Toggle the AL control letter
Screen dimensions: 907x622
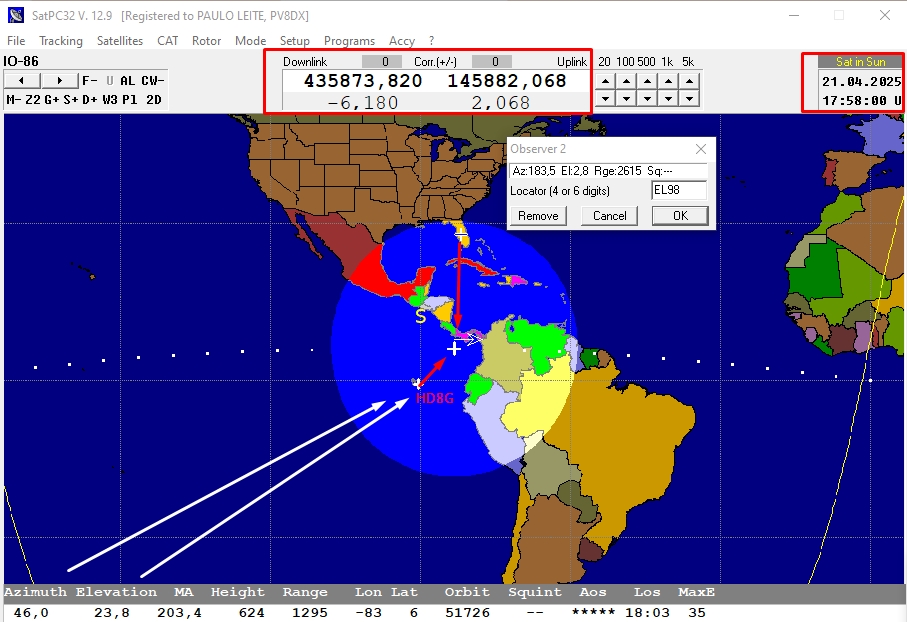click(127, 80)
